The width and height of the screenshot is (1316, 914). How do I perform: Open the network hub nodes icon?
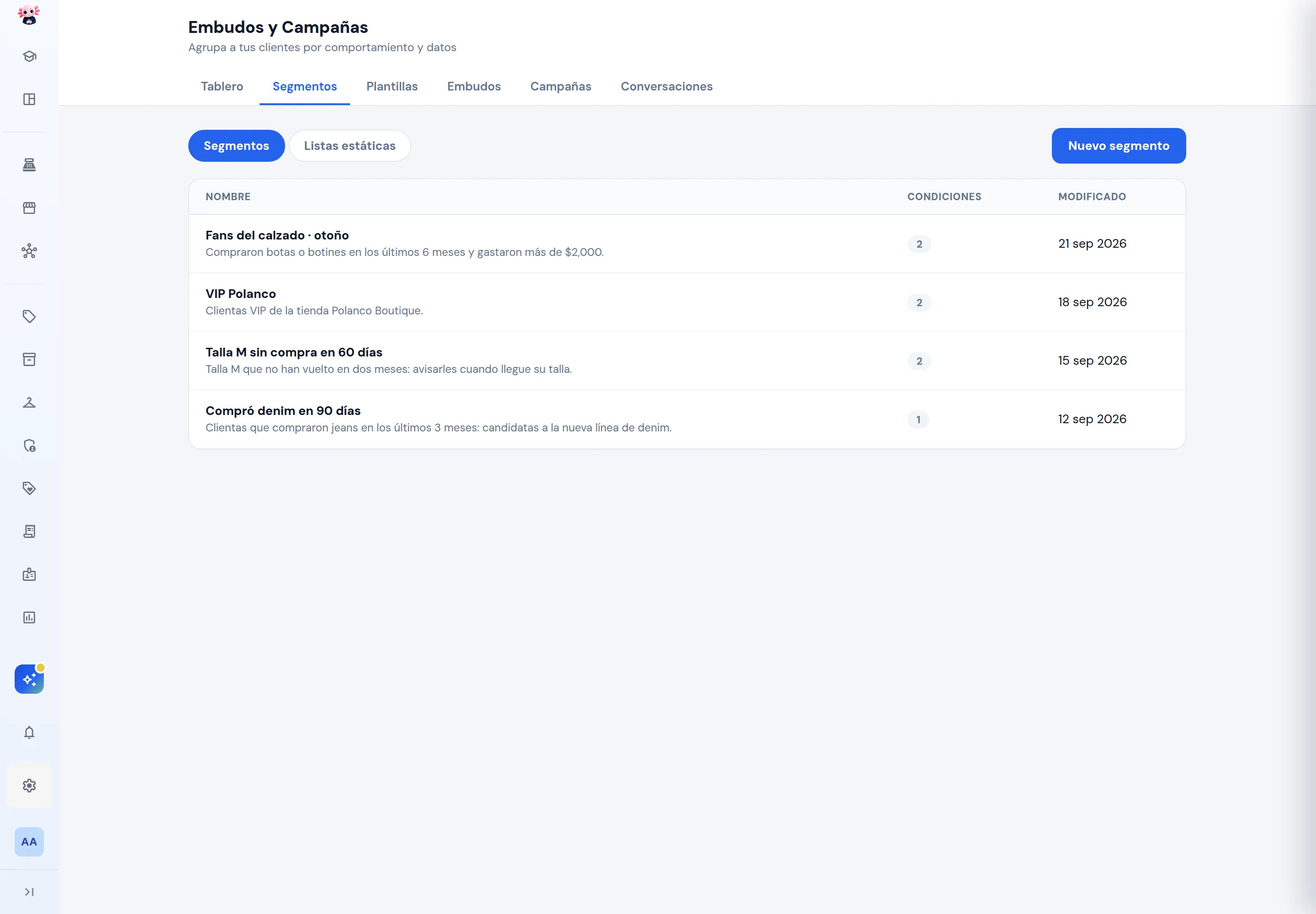[29, 251]
